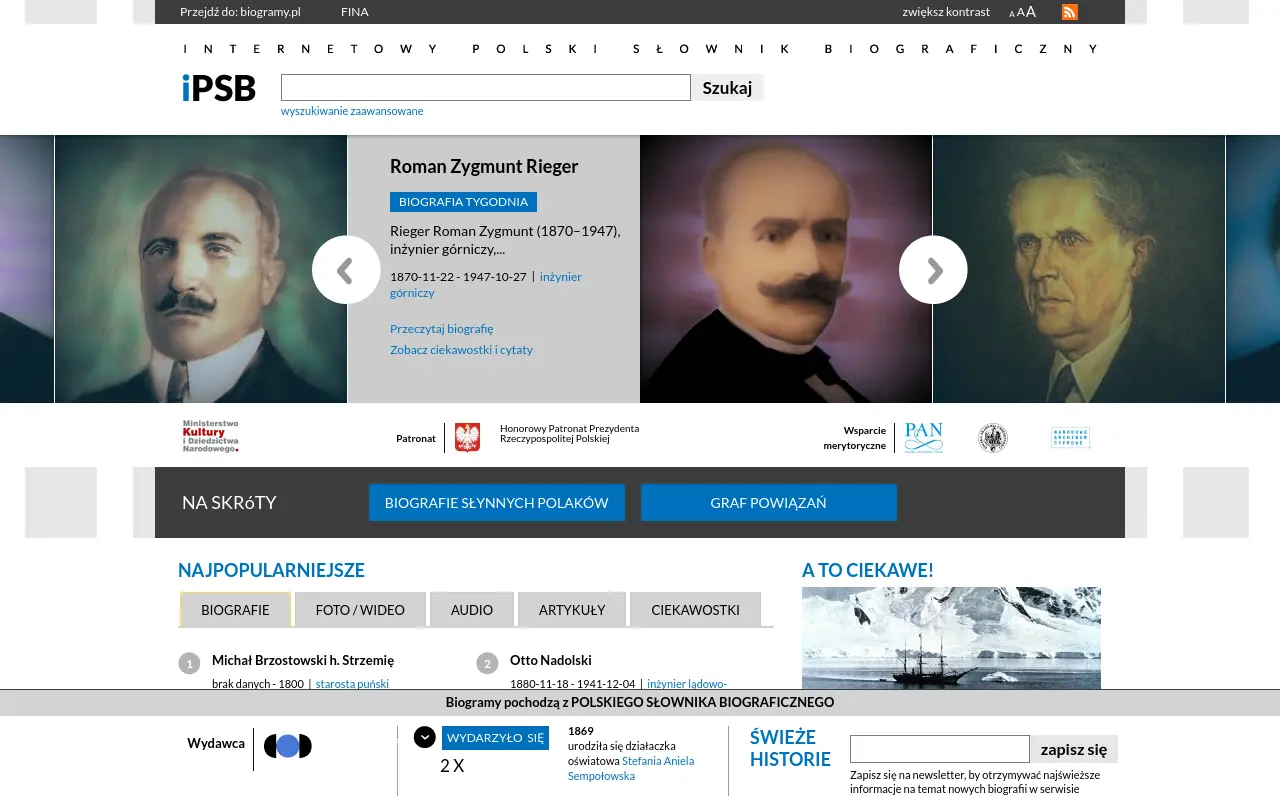Focus the newsletter email input field
The height and width of the screenshot is (800, 1280).
point(940,749)
